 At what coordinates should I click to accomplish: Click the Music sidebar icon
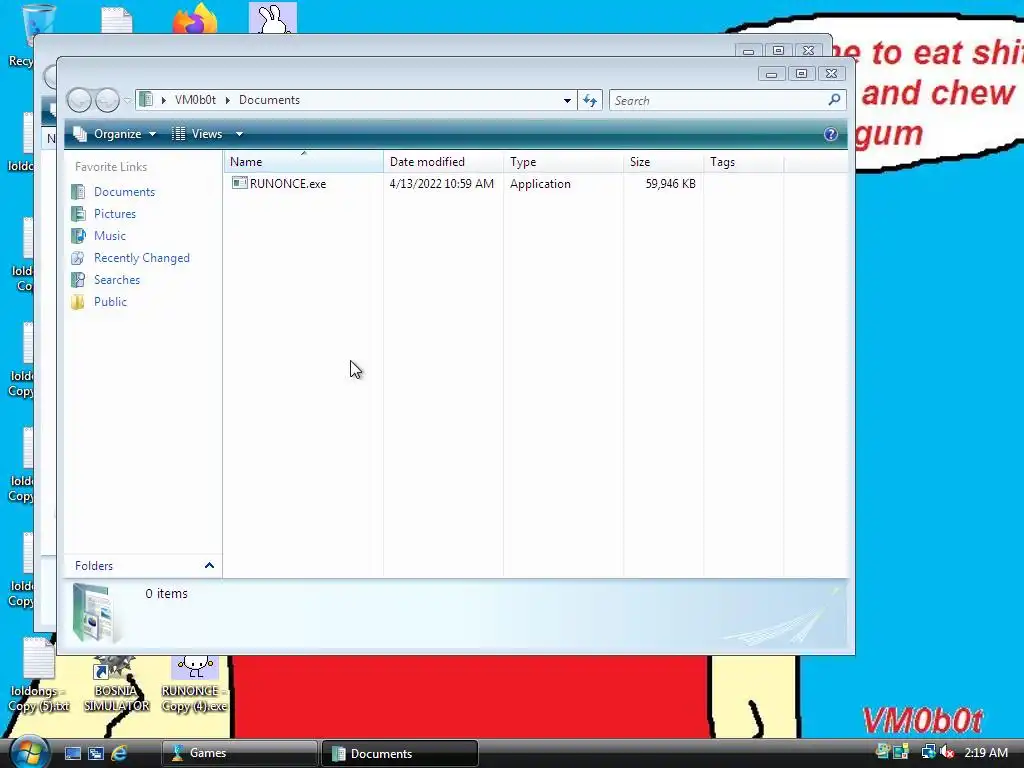[x=78, y=236]
